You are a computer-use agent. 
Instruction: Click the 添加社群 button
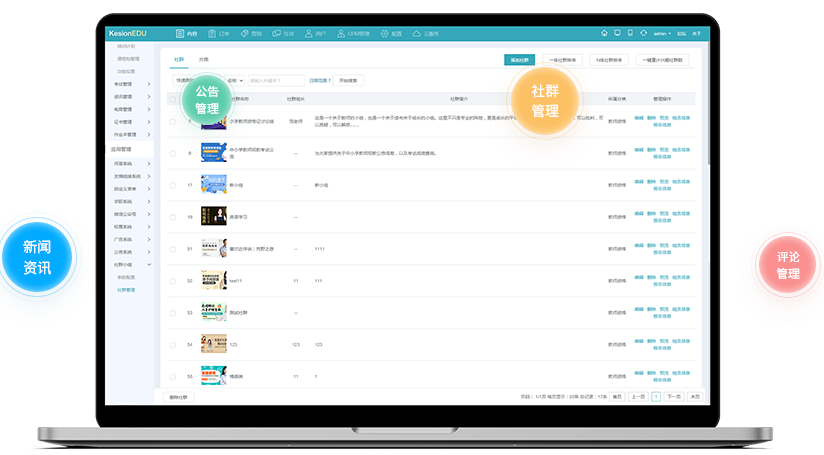click(519, 60)
